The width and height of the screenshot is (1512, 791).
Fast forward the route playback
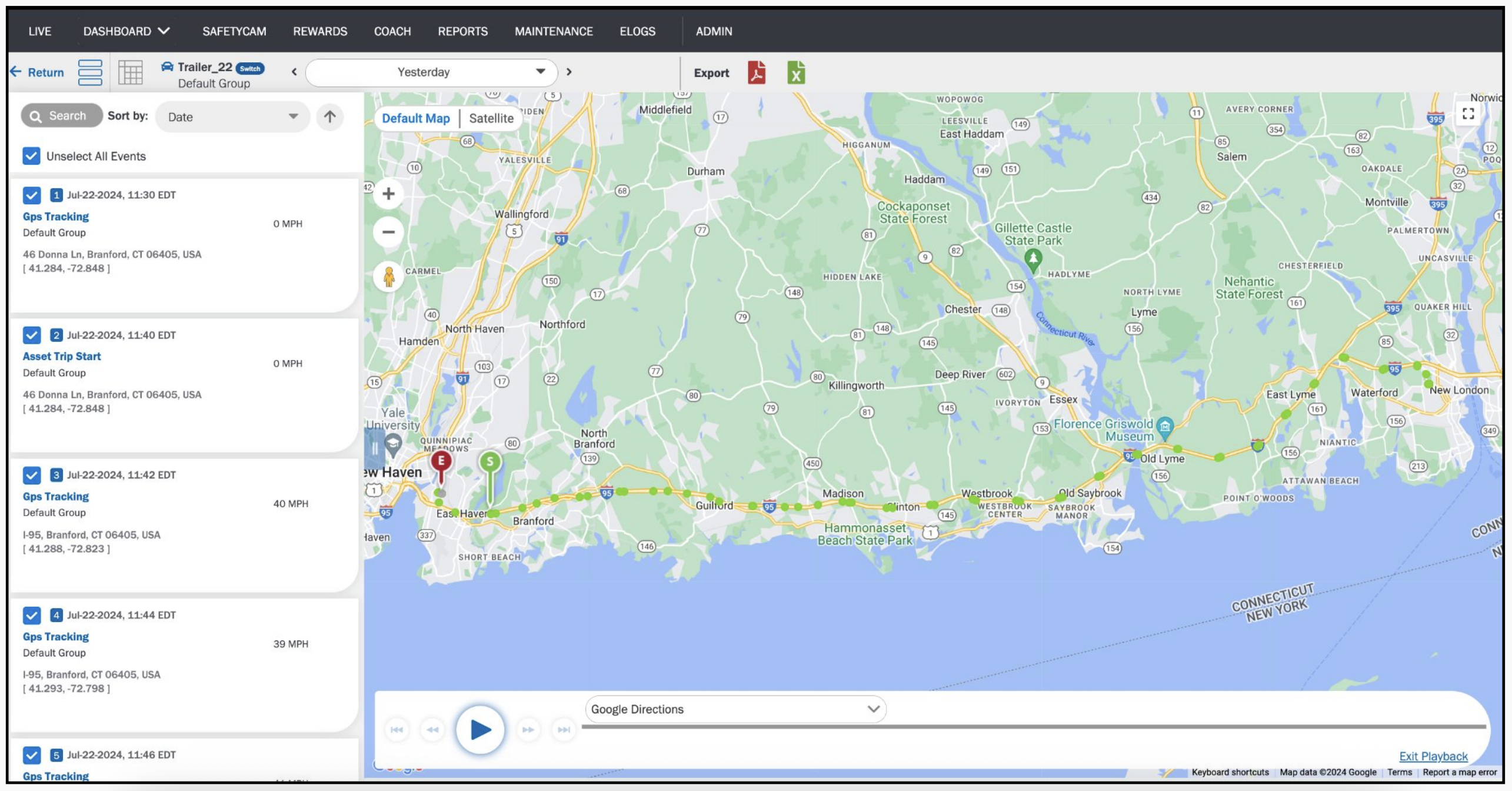[528, 730]
